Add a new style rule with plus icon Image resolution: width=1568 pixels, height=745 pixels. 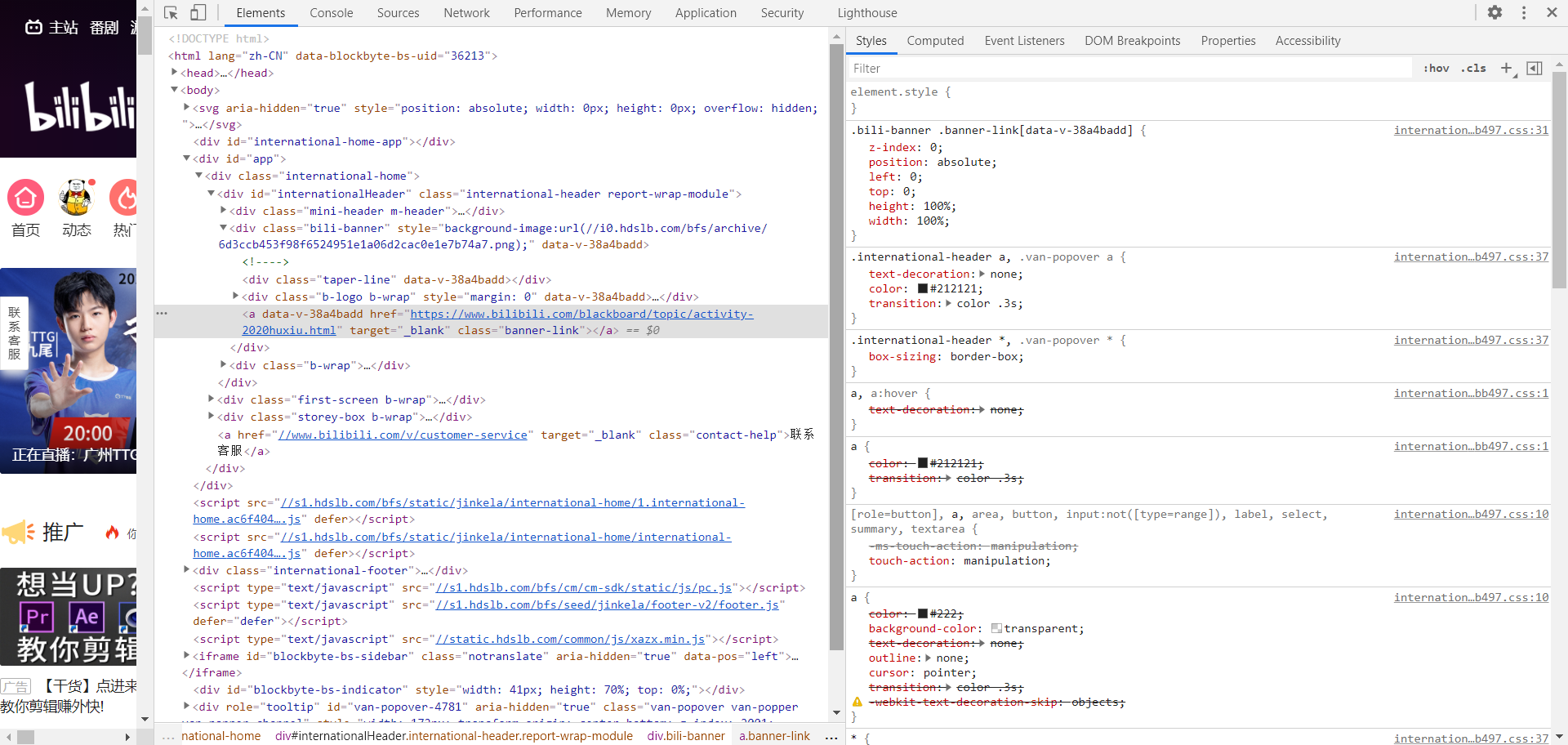point(1507,69)
